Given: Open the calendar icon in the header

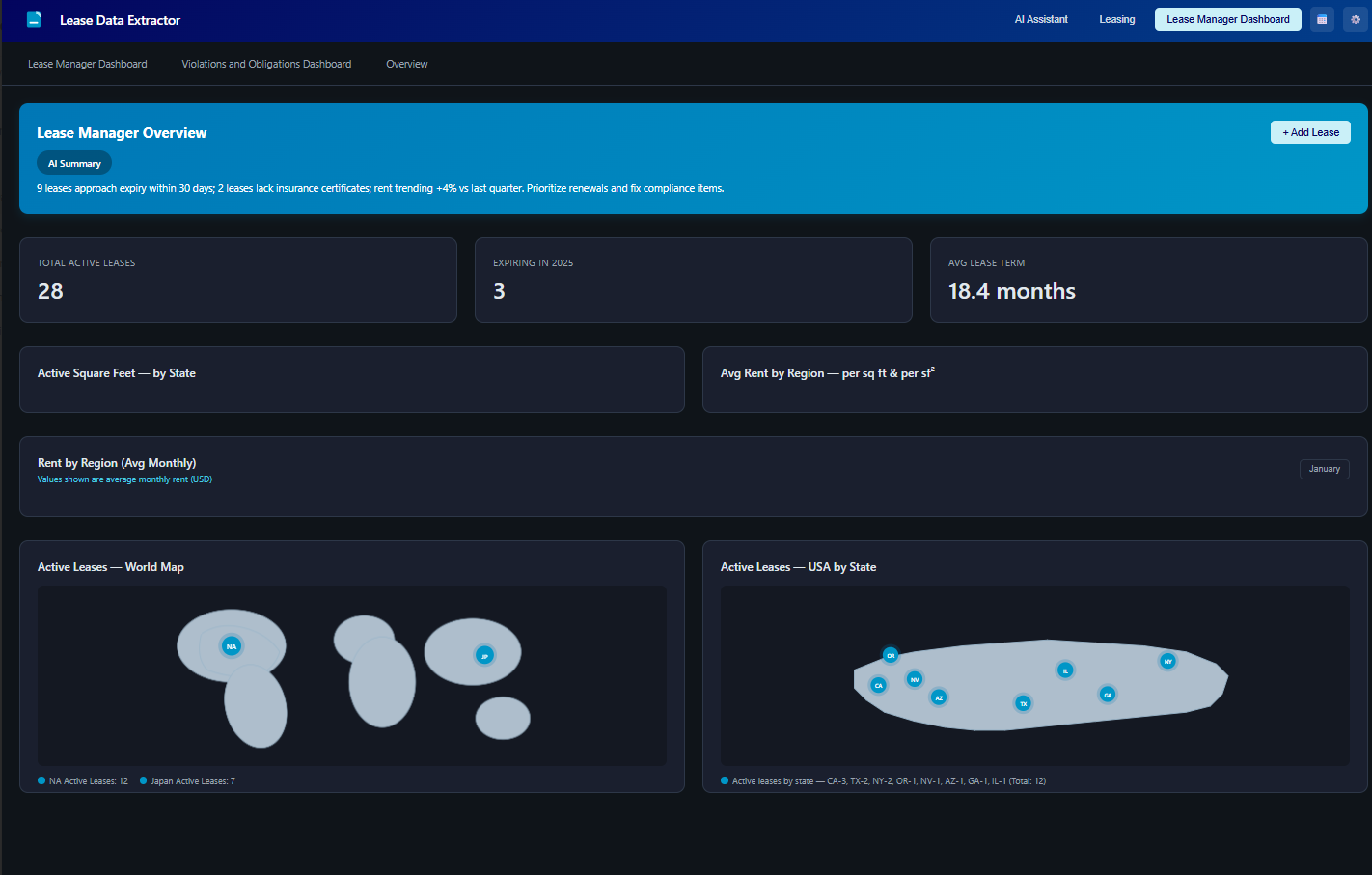Looking at the screenshot, I should [x=1322, y=19].
